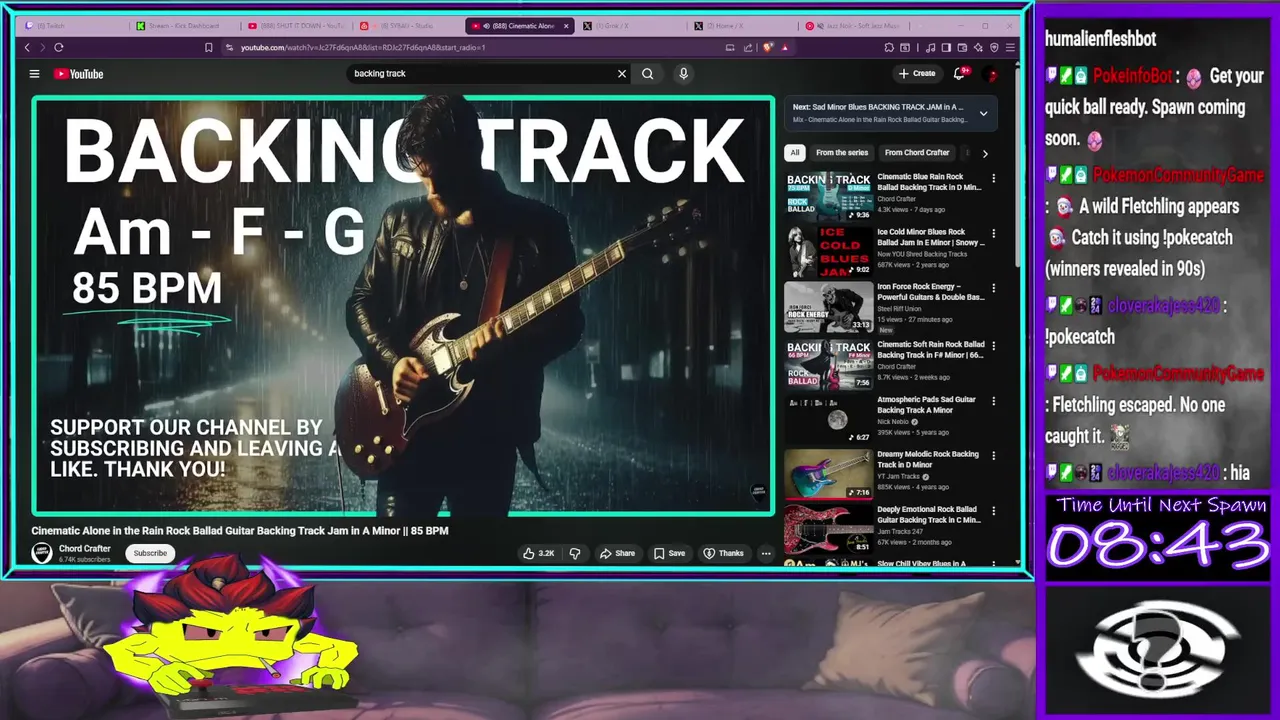Like the video (3.2K)
The image size is (1280, 720).
(x=538, y=553)
